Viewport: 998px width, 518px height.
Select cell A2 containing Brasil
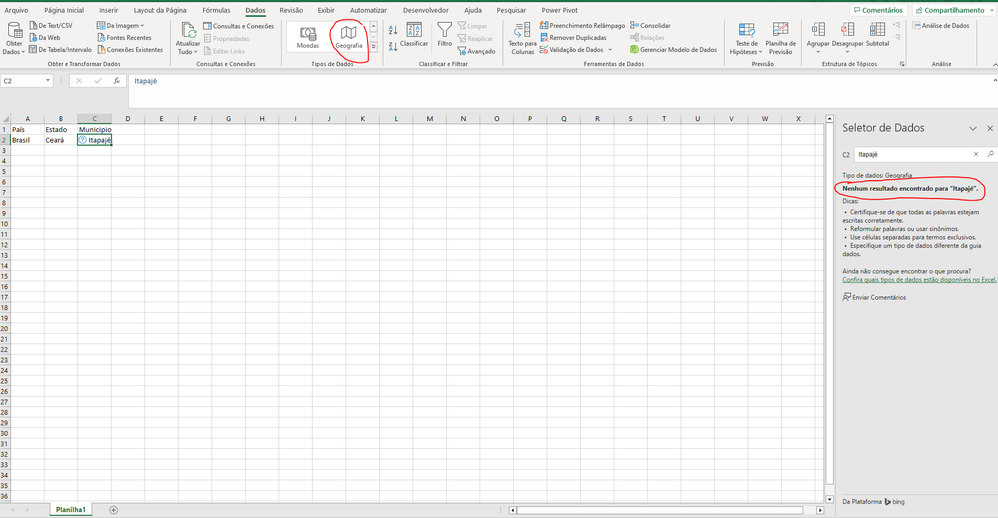click(x=27, y=140)
